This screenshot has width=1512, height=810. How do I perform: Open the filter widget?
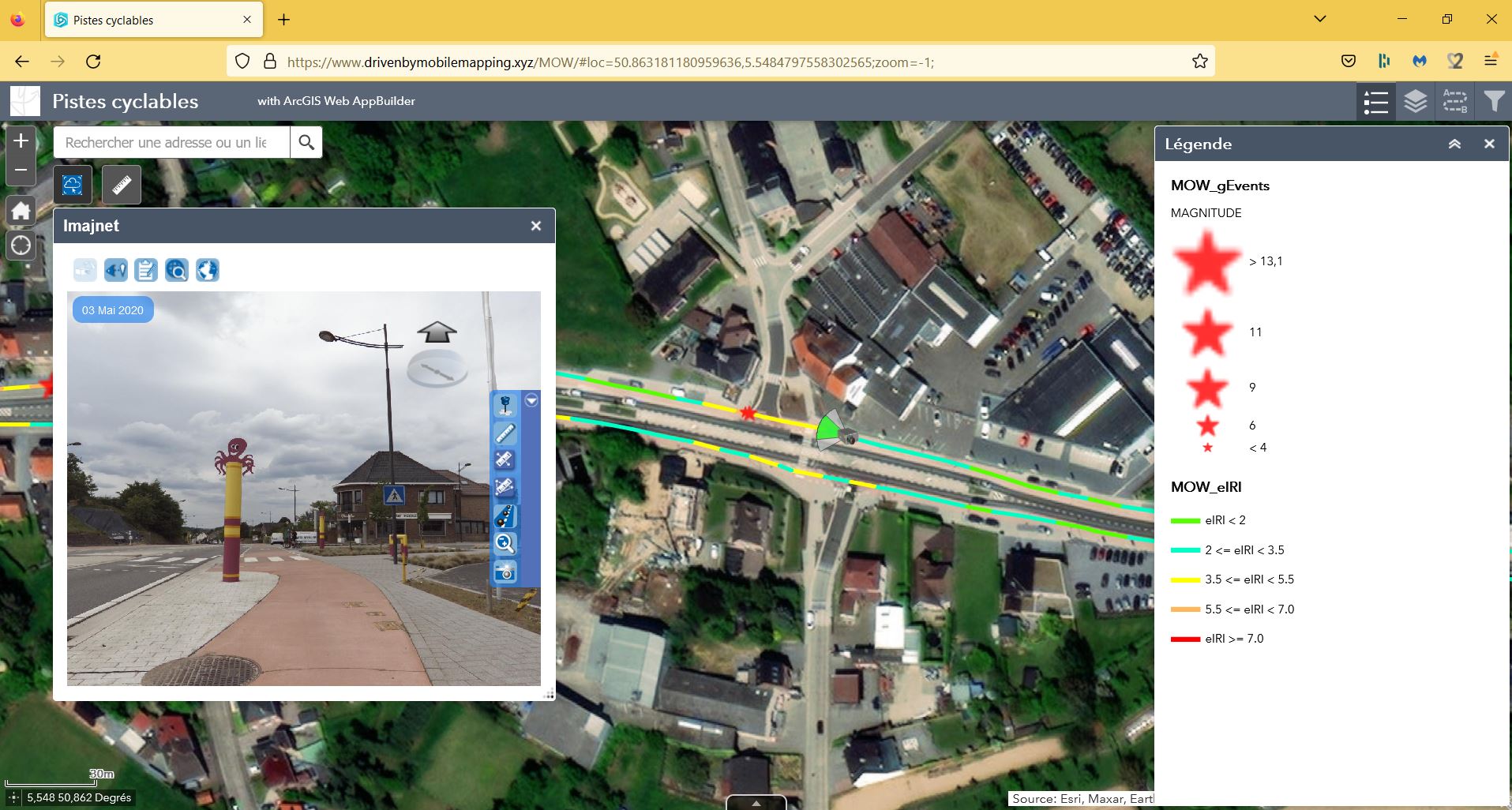tap(1494, 101)
